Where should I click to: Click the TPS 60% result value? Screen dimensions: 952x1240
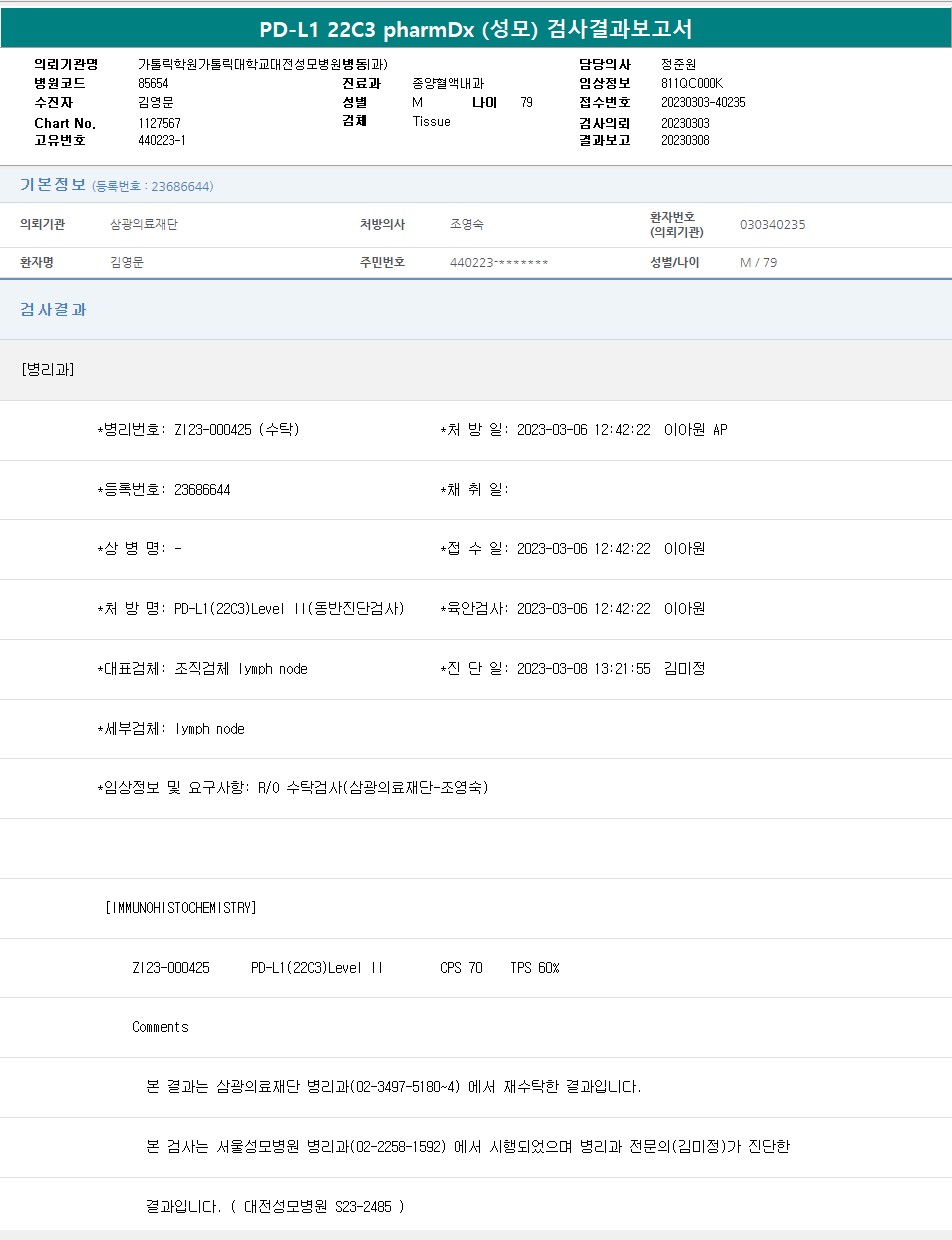(x=534, y=968)
